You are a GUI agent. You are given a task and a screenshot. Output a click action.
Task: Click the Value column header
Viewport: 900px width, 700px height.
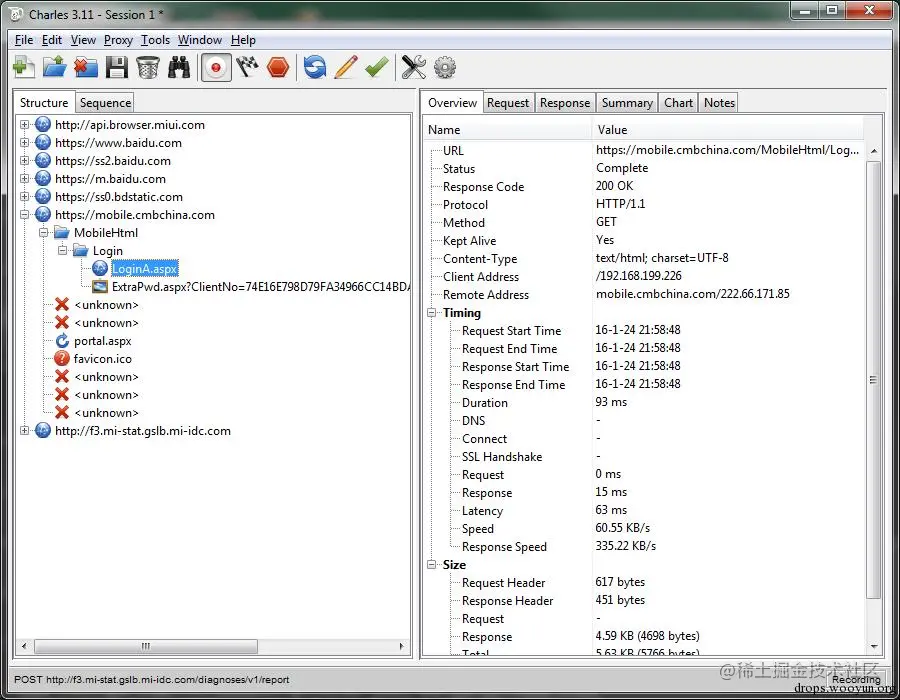(x=728, y=130)
